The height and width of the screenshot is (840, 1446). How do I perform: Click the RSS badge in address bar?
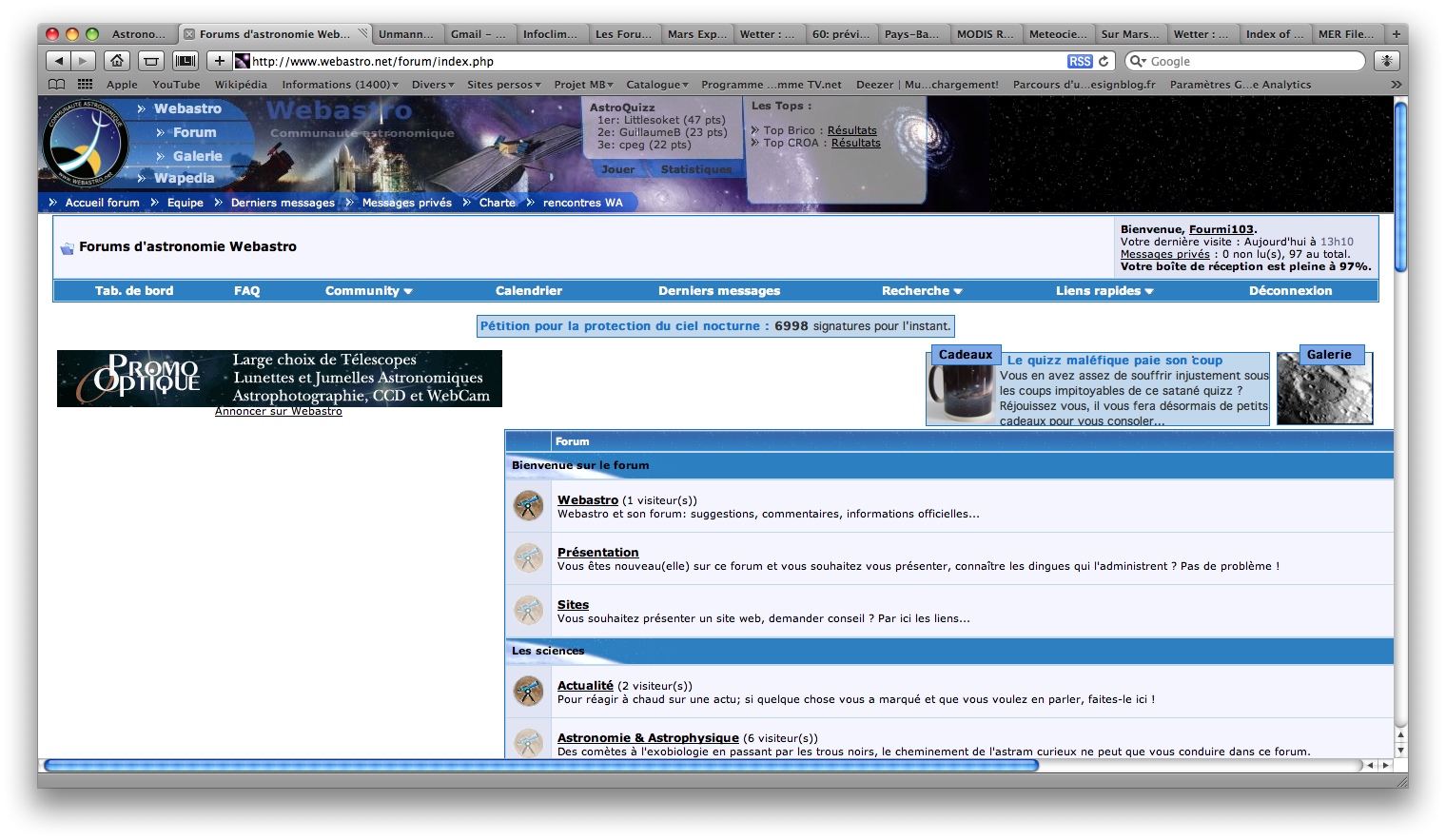(1080, 61)
